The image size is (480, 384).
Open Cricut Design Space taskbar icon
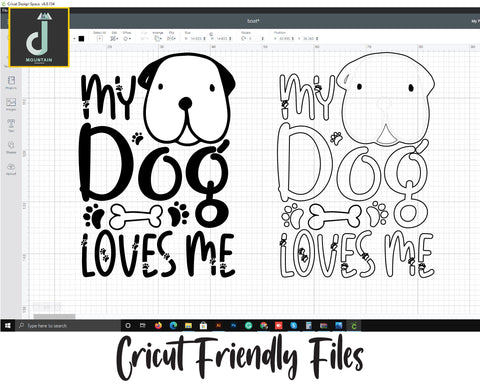point(354,326)
